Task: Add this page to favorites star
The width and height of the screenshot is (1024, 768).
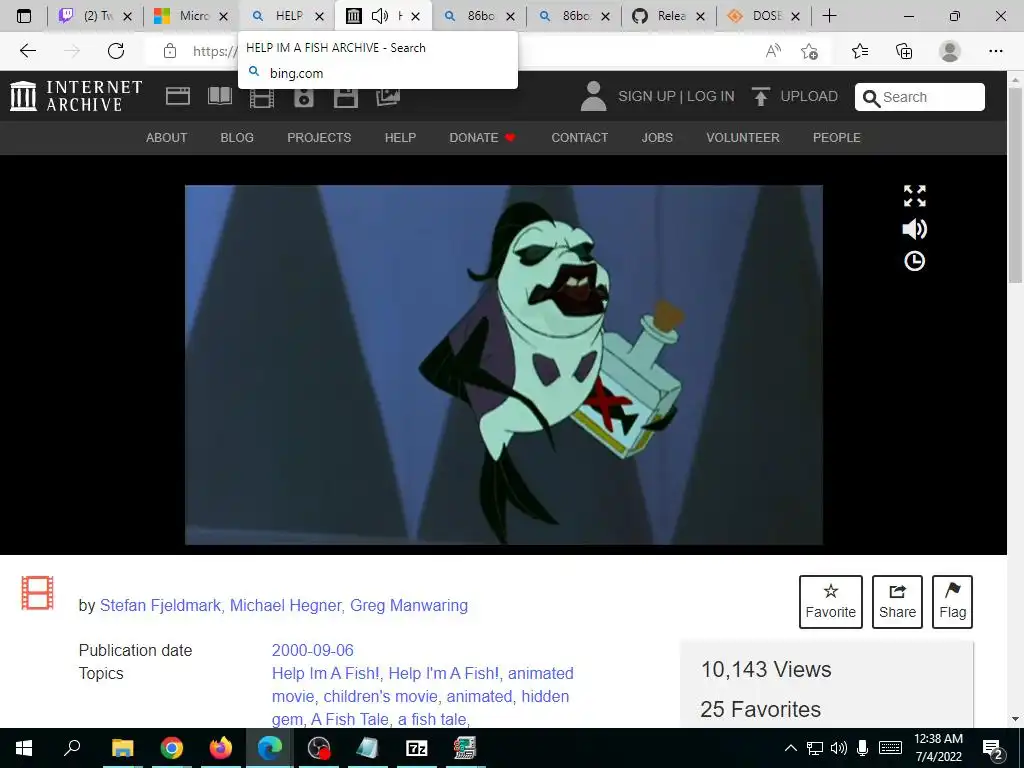Action: coord(810,51)
